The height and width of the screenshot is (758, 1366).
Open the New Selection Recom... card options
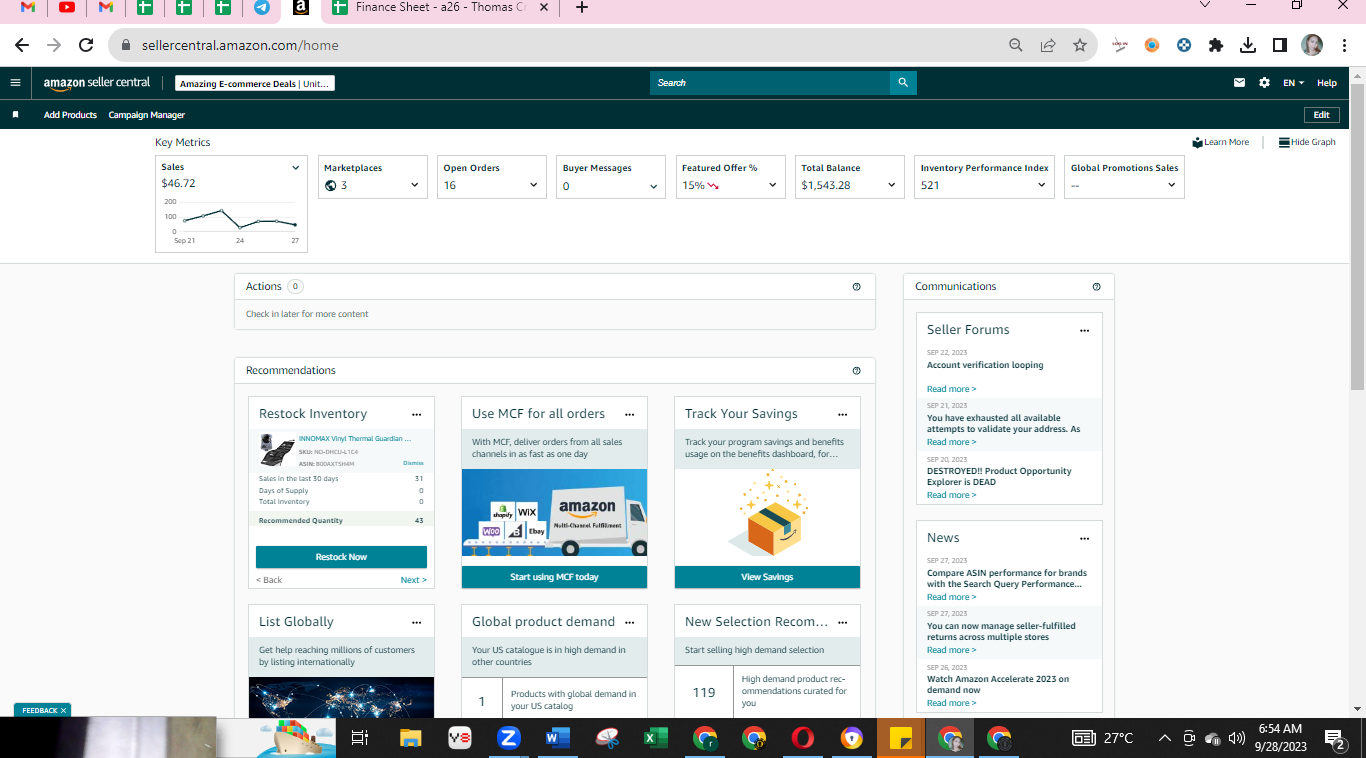[843, 622]
